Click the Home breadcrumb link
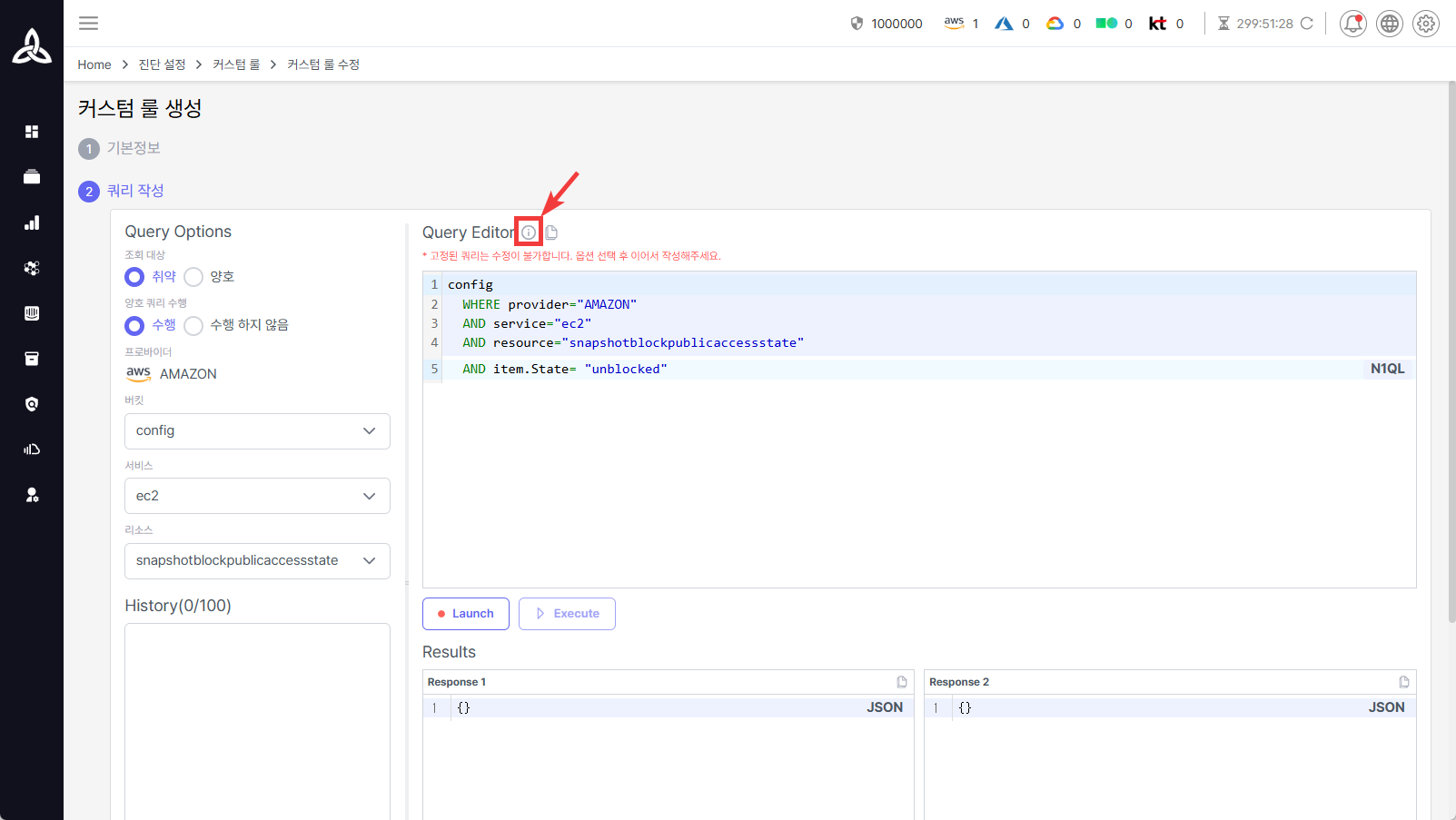The image size is (1456, 820). 94,64
